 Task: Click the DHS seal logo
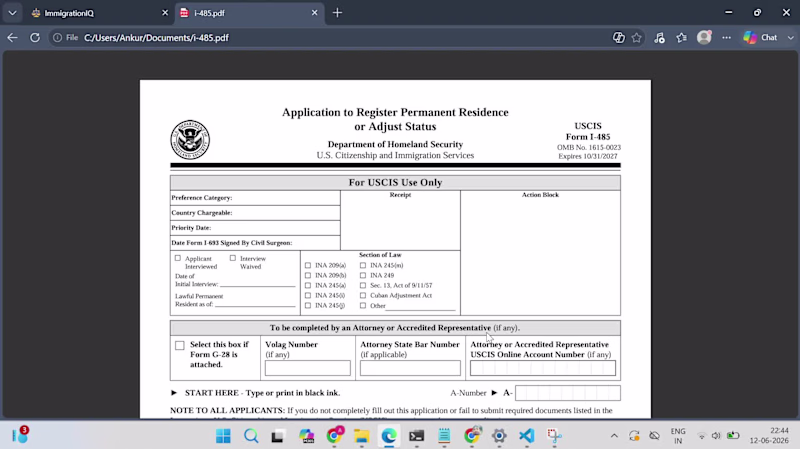pos(190,140)
